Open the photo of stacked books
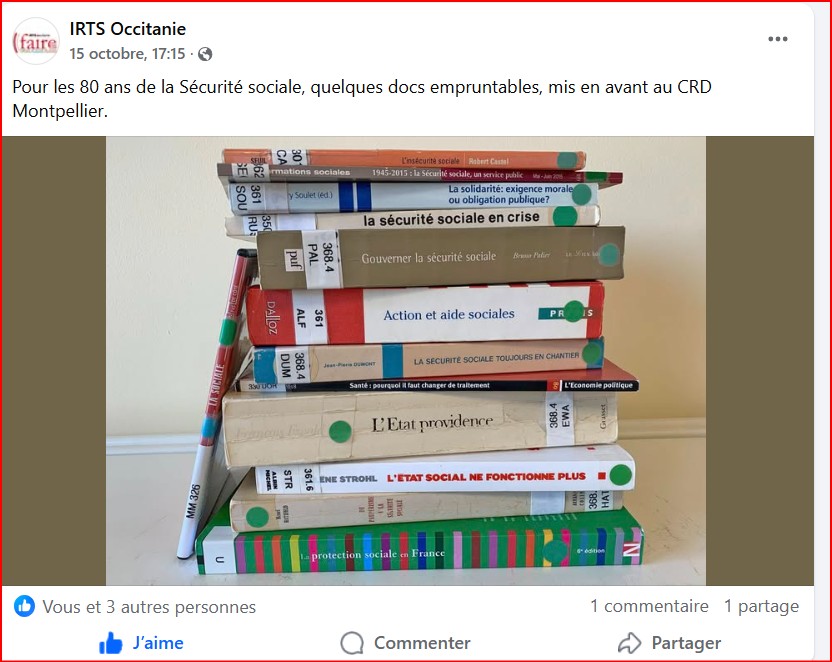 coord(406,361)
